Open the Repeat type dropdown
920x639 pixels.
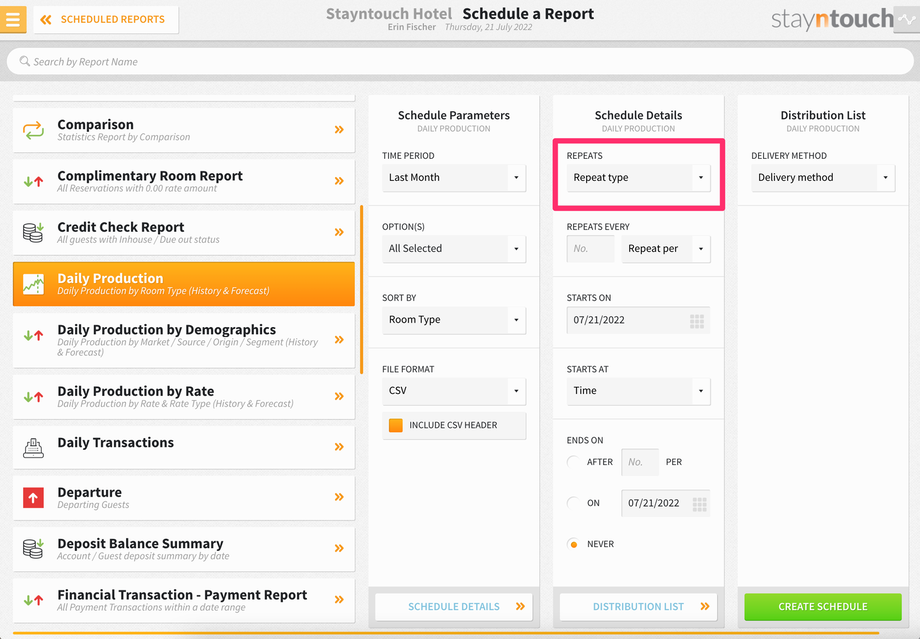tap(638, 177)
